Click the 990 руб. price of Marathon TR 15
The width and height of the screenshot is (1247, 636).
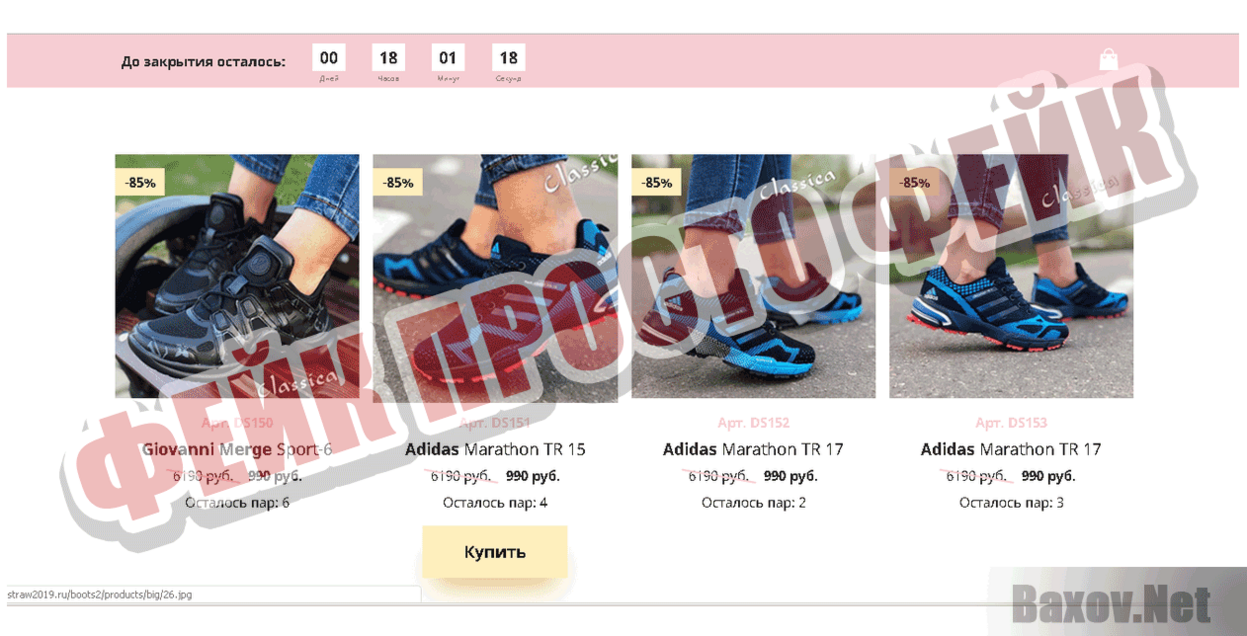pyautogui.click(x=533, y=476)
